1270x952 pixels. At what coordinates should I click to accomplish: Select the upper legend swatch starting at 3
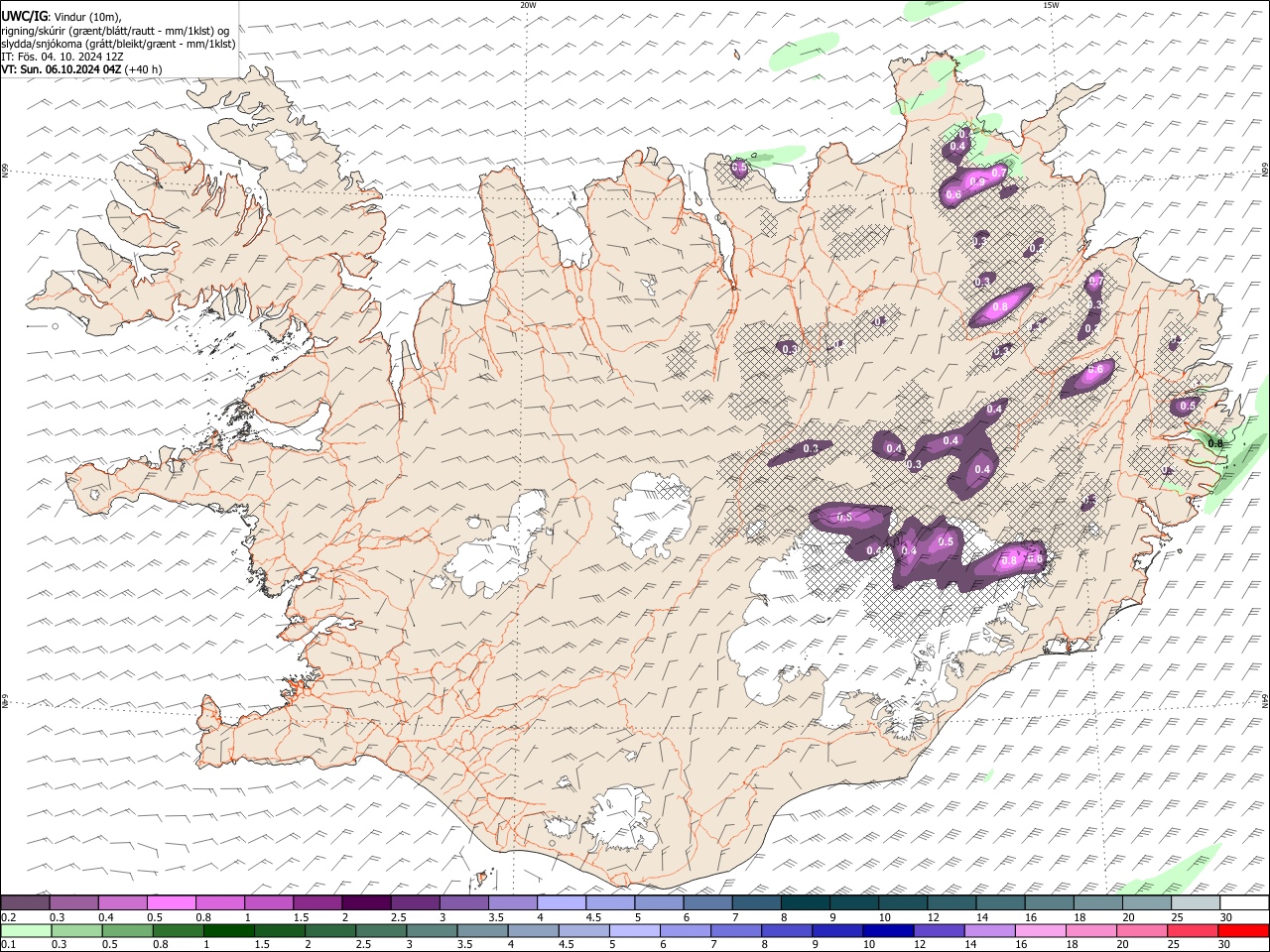463,902
